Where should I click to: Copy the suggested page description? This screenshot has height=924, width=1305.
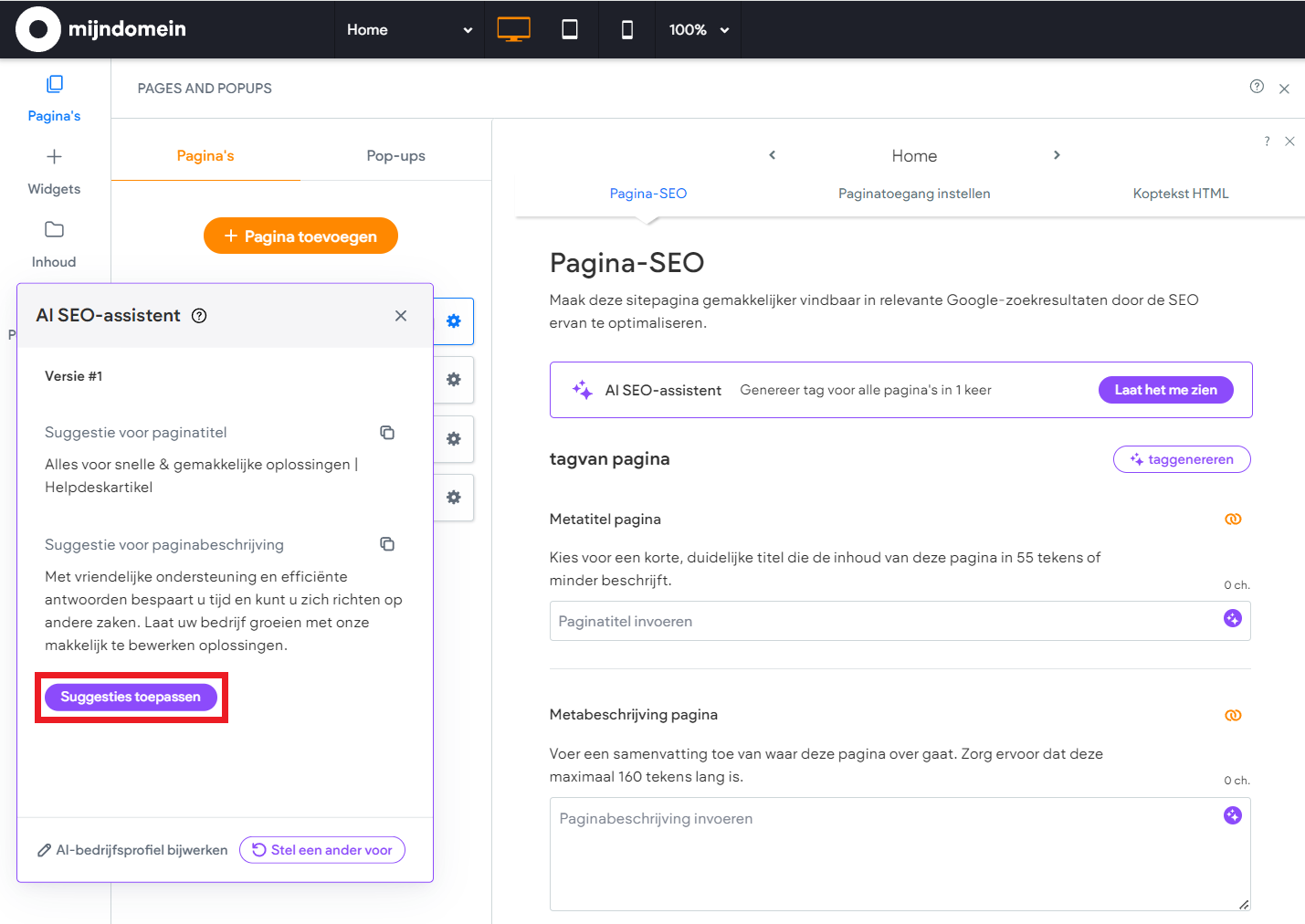tap(387, 544)
